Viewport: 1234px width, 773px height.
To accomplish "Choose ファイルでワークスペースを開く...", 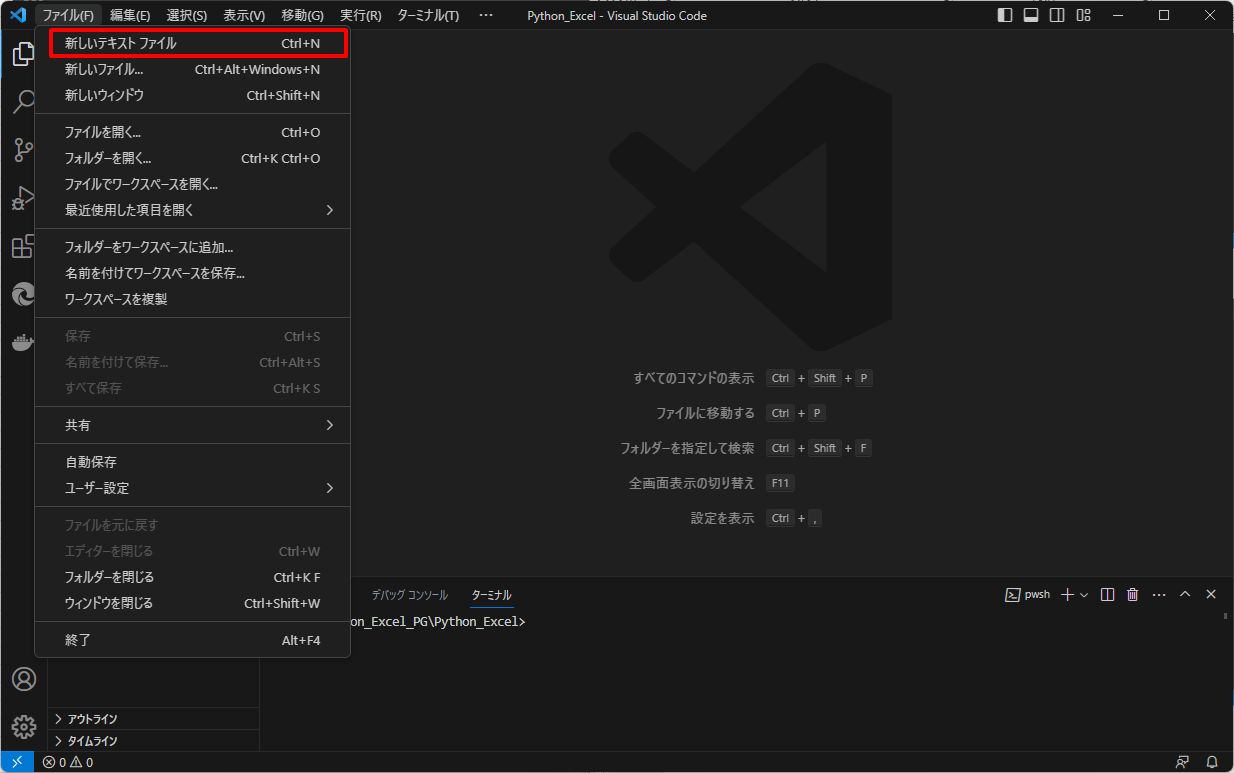I will click(x=192, y=184).
